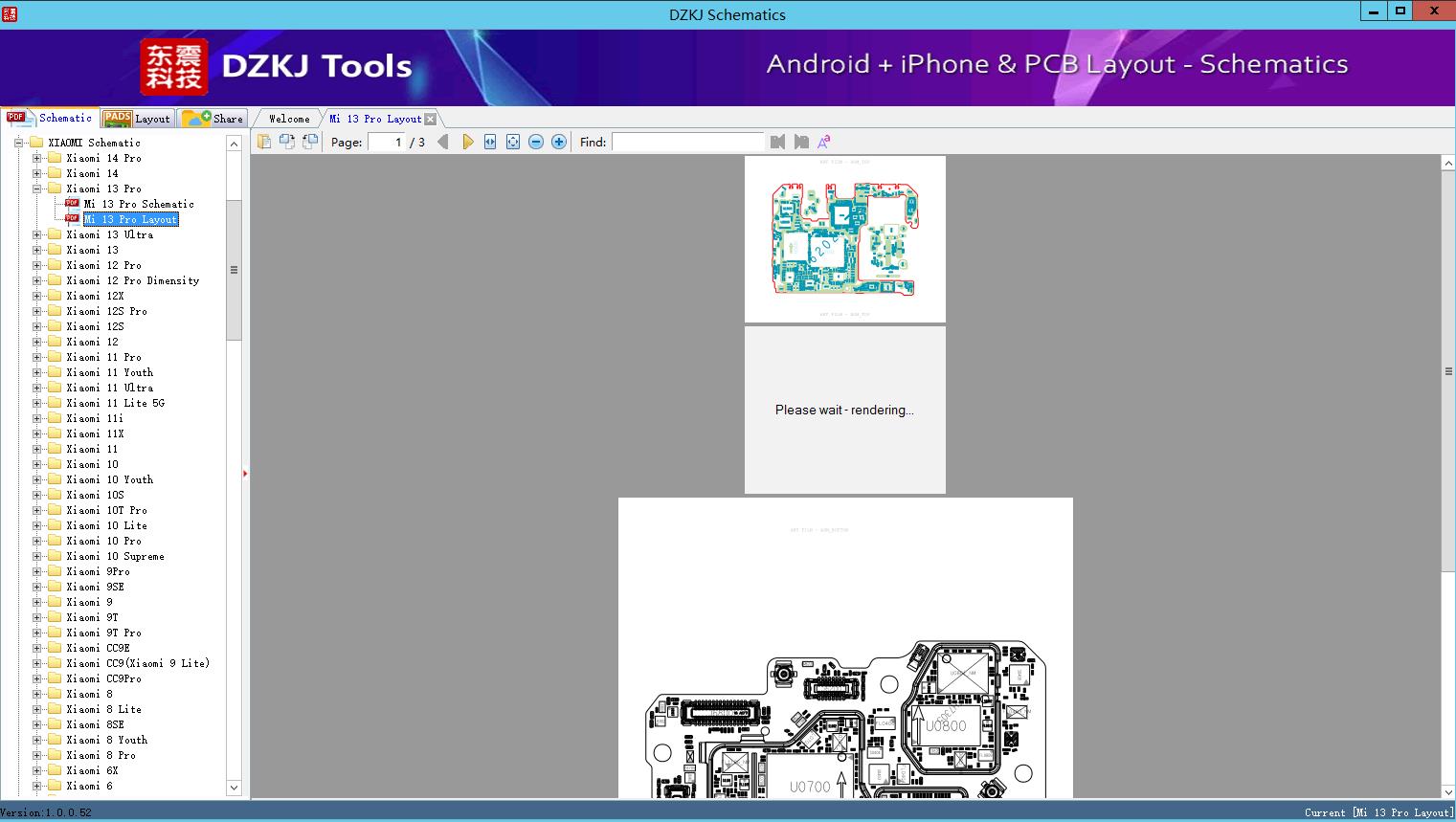Select the Xiaomi 10 Supreme tree item
1456x822 pixels.
coord(116,556)
